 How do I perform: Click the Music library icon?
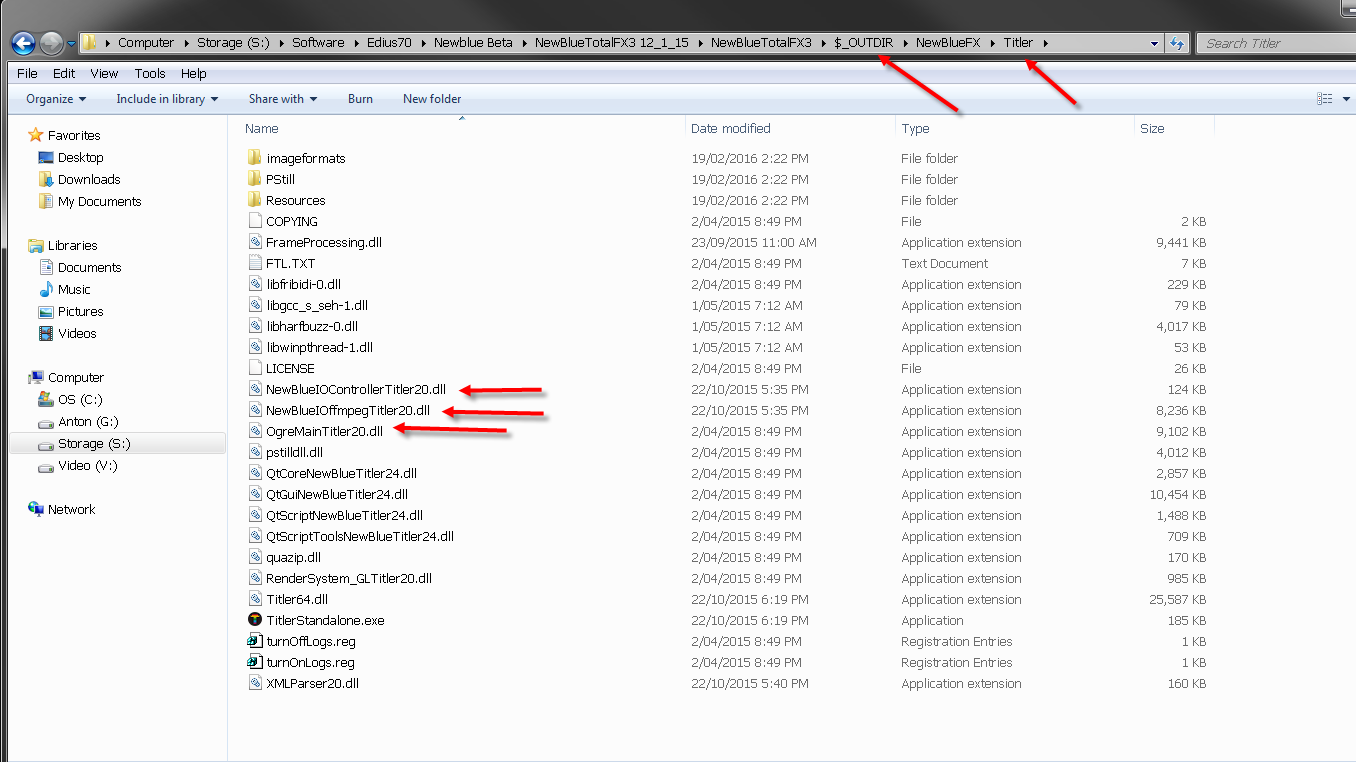[x=46, y=289]
